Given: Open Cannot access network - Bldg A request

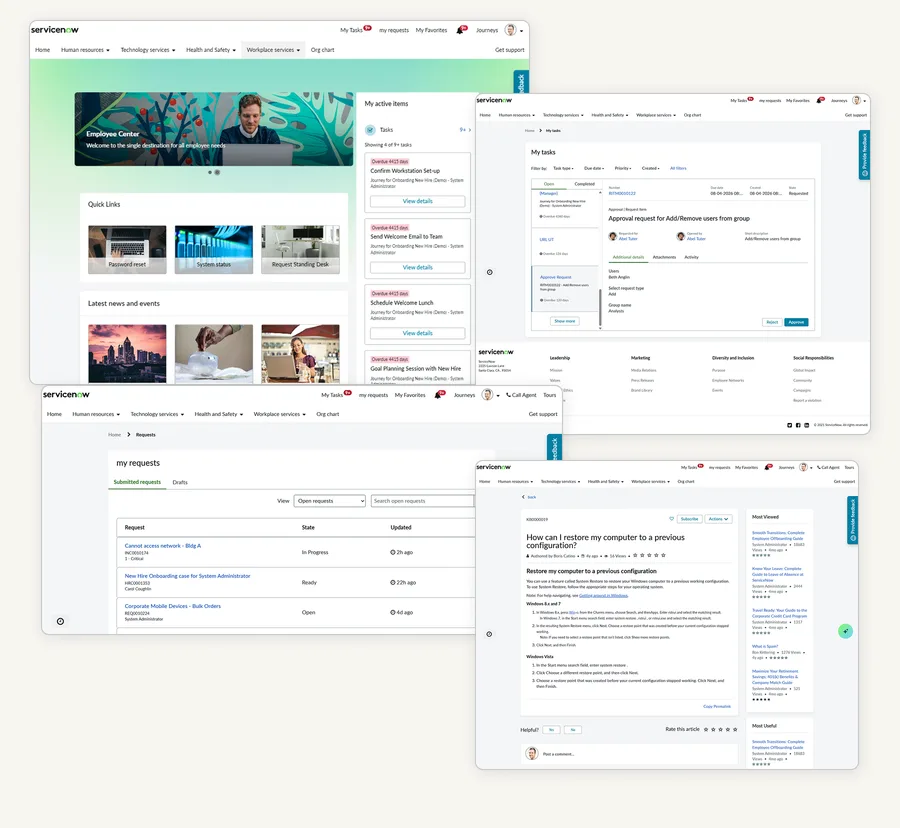Looking at the screenshot, I should pyautogui.click(x=163, y=546).
